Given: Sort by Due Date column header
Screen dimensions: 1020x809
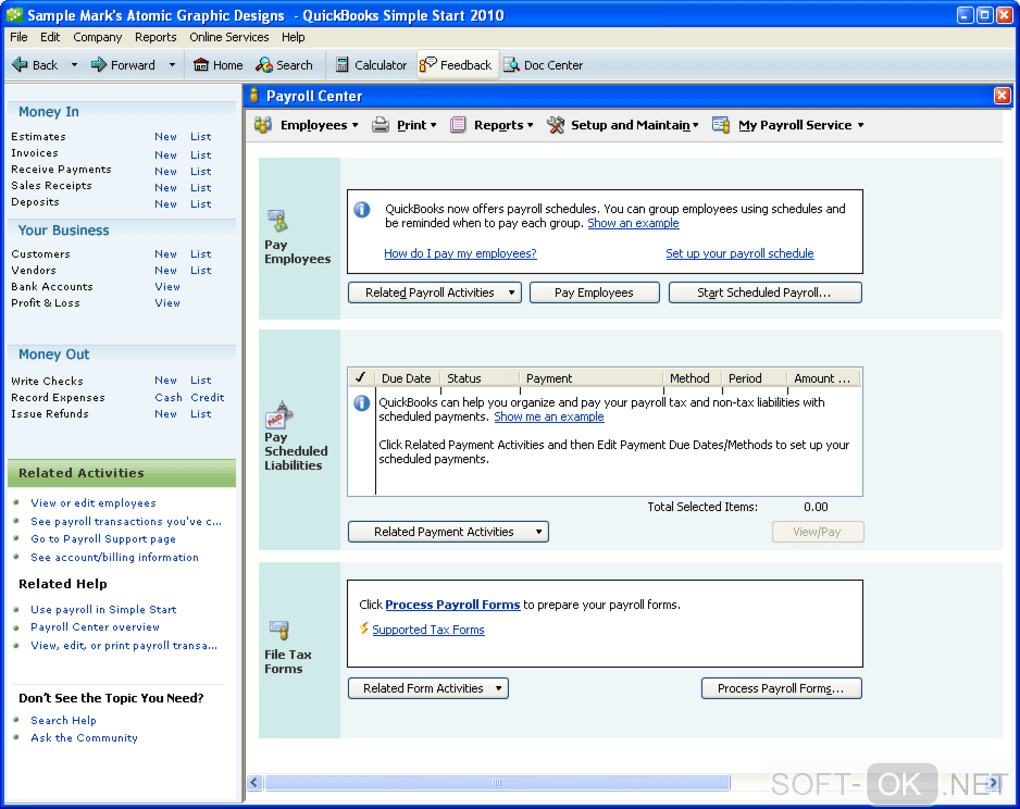Looking at the screenshot, I should (407, 378).
